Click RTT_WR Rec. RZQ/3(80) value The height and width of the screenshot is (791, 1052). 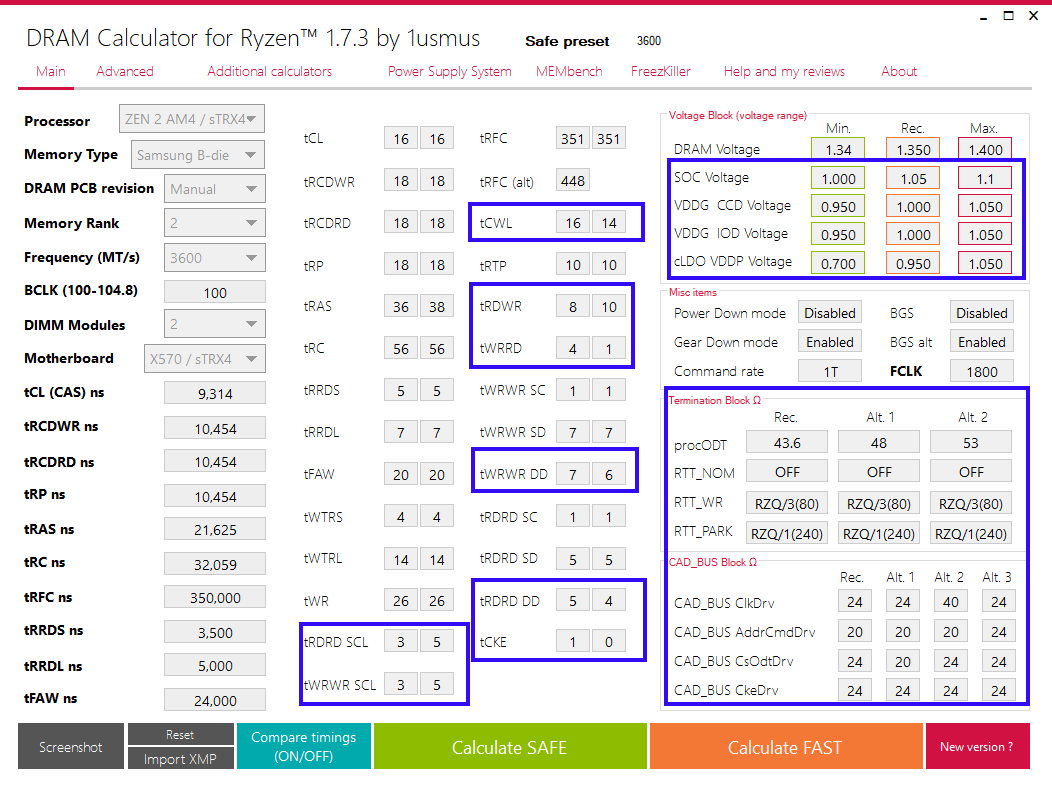pos(787,503)
